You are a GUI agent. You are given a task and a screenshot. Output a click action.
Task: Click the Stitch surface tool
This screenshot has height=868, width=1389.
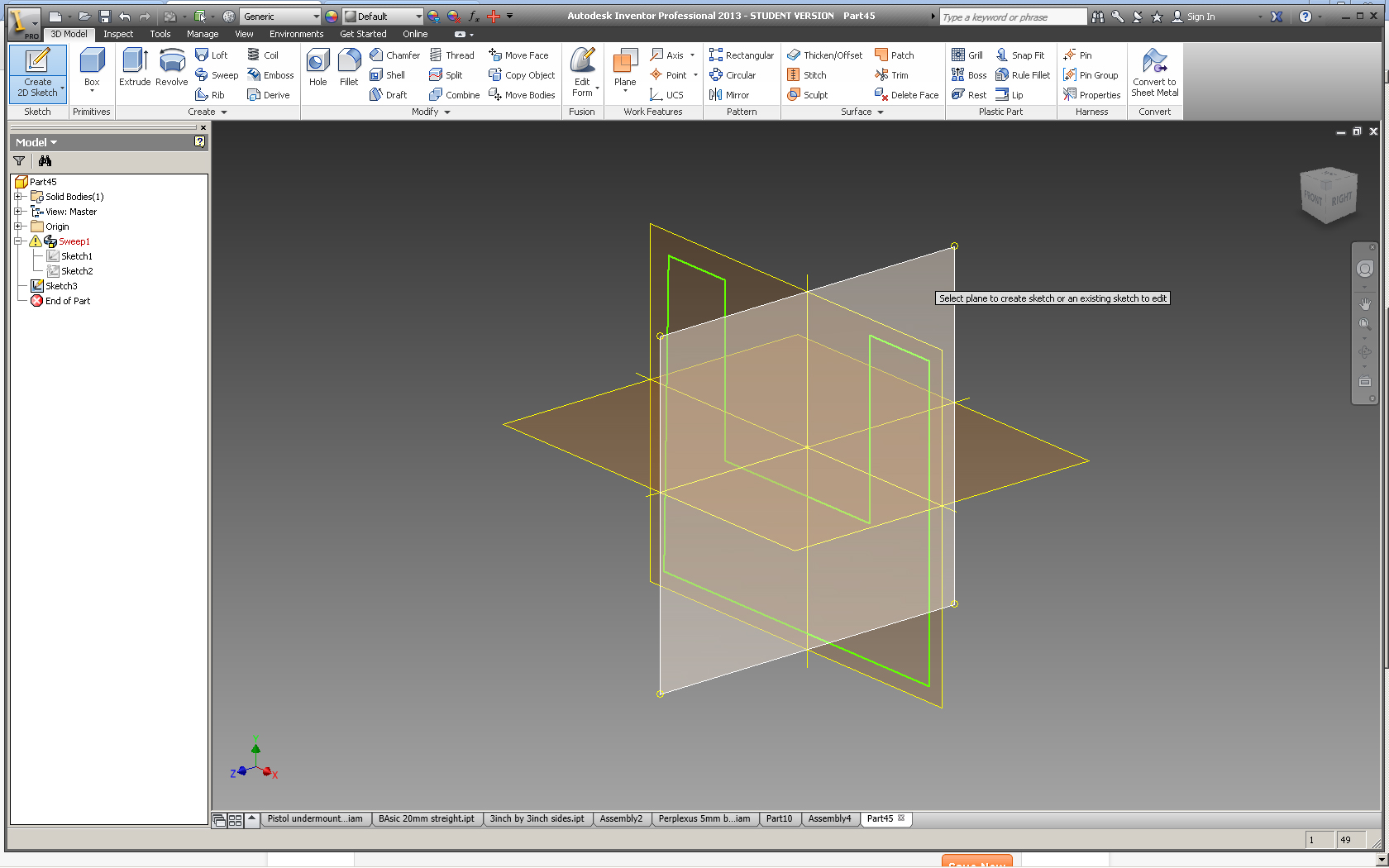coord(807,74)
